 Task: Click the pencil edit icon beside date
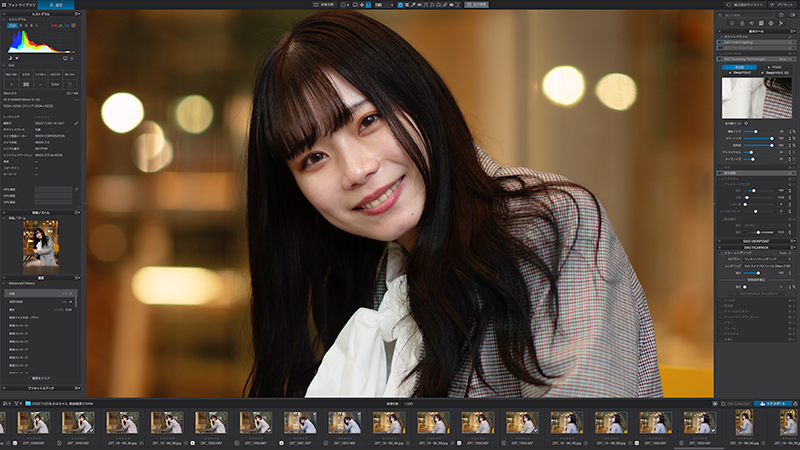[76, 123]
